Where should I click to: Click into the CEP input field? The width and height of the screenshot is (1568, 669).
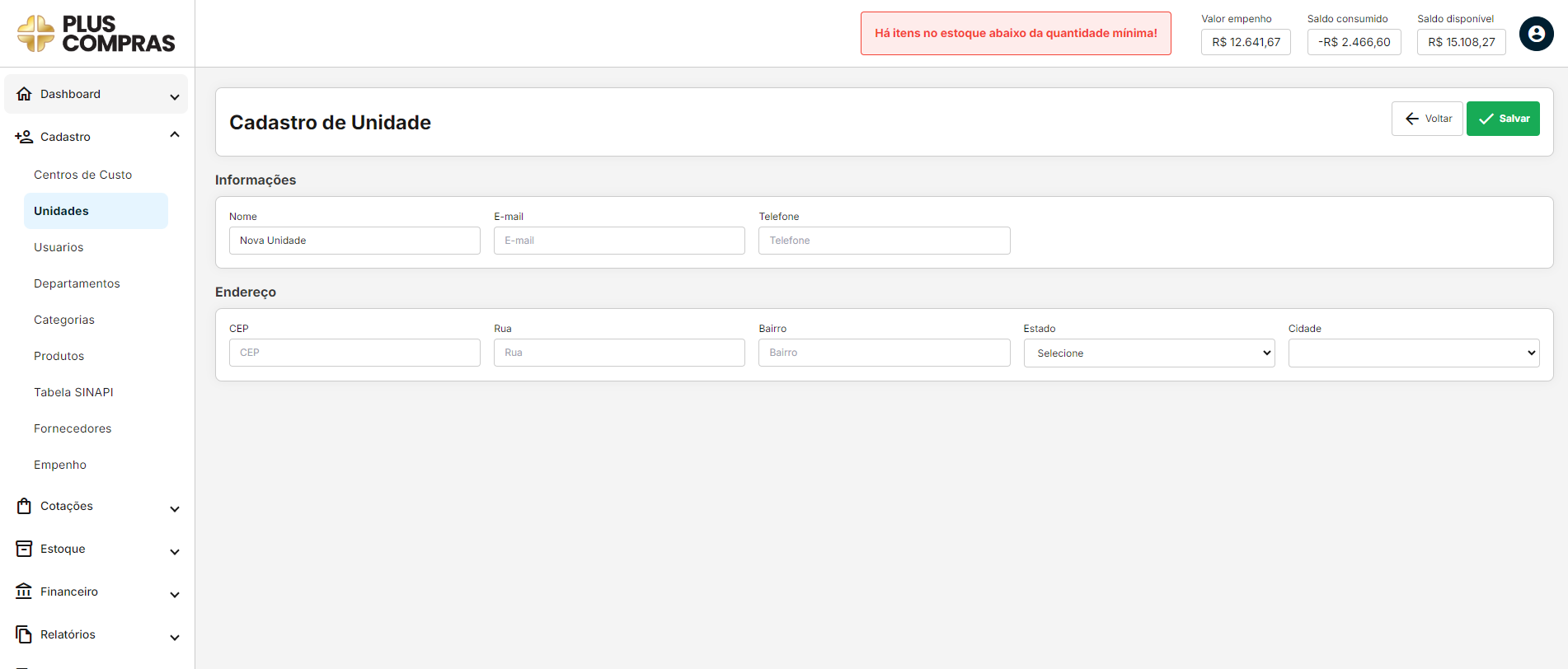(x=354, y=353)
